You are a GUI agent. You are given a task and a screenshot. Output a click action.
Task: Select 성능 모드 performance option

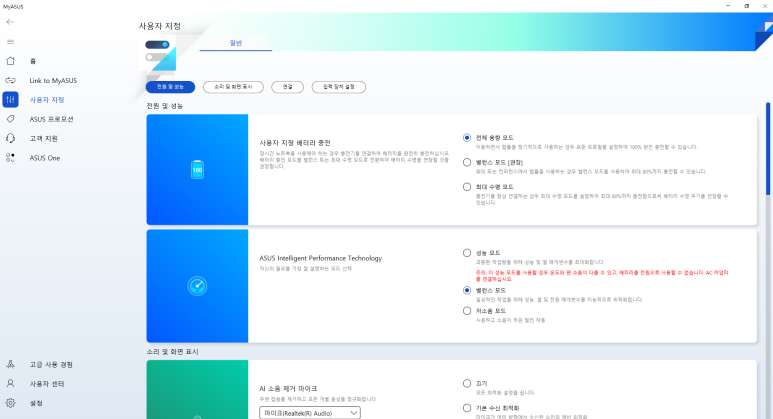[x=467, y=253]
